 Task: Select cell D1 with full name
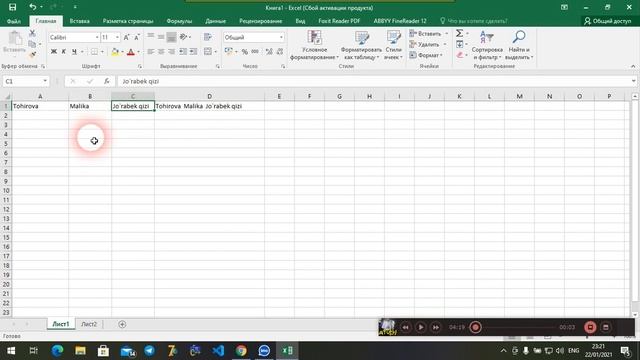pos(209,106)
